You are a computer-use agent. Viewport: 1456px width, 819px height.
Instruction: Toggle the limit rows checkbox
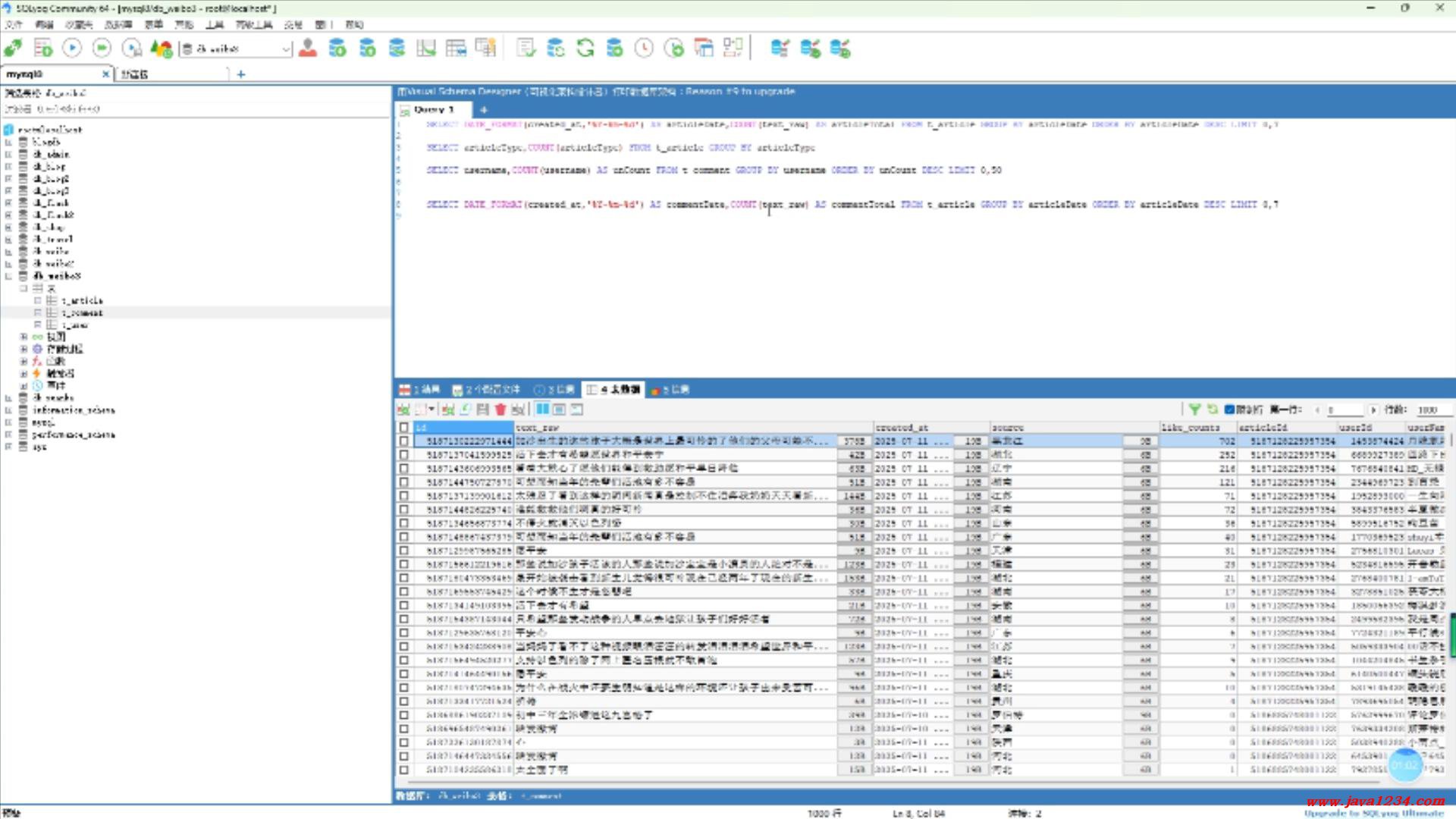[1230, 409]
